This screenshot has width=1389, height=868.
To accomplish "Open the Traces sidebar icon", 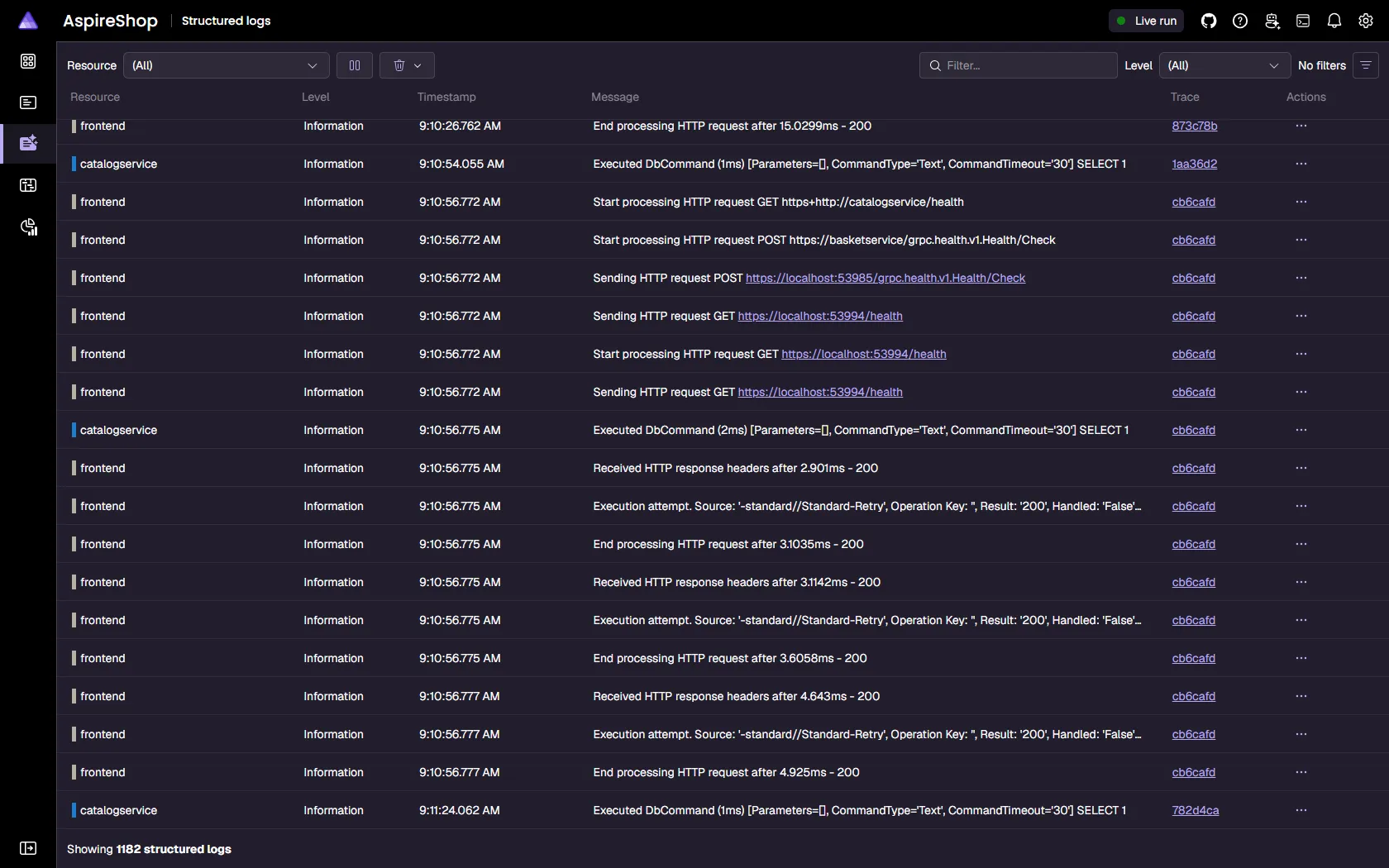I will pos(28,185).
